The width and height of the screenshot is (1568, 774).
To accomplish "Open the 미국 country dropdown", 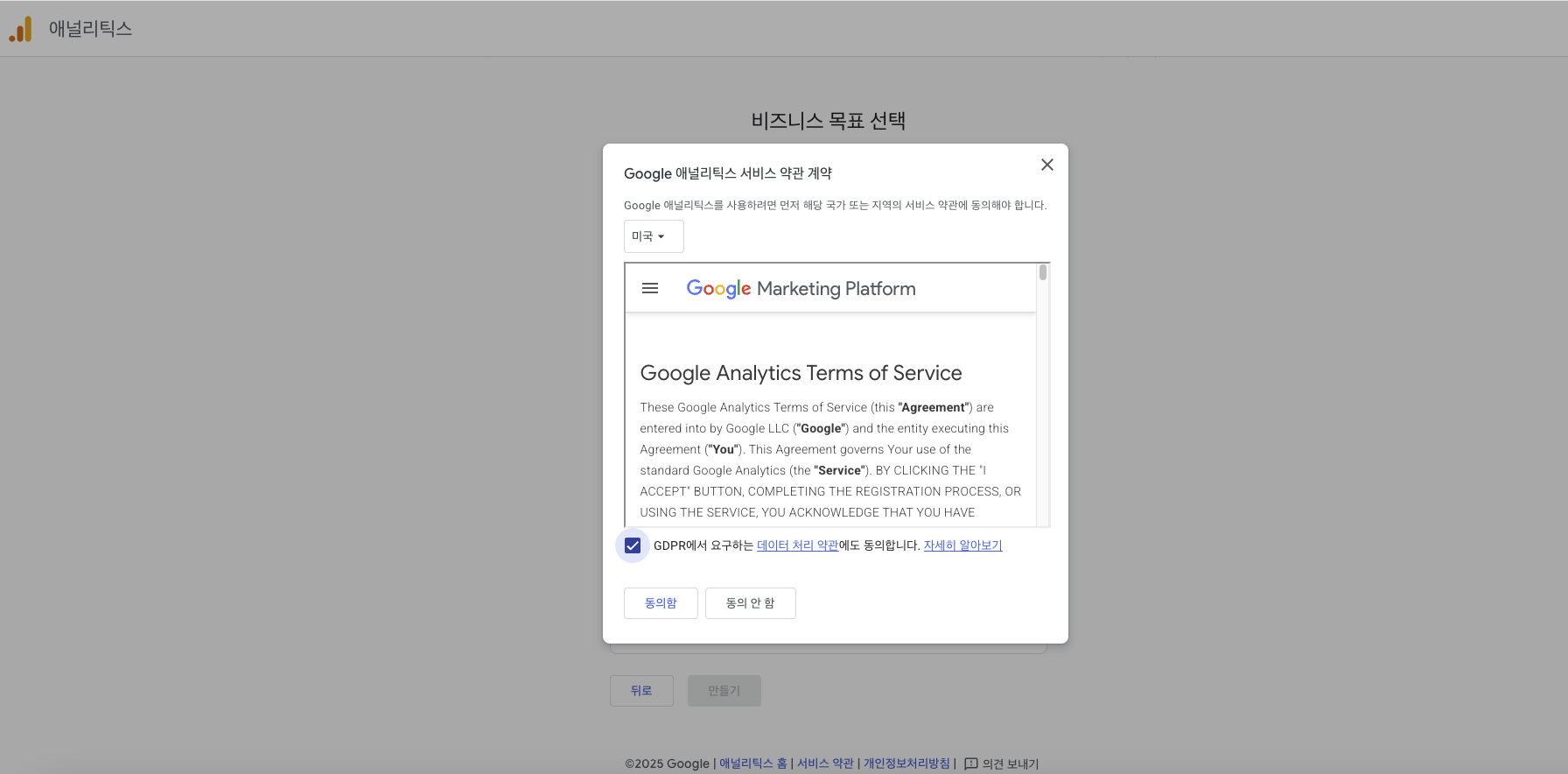I will pos(654,236).
